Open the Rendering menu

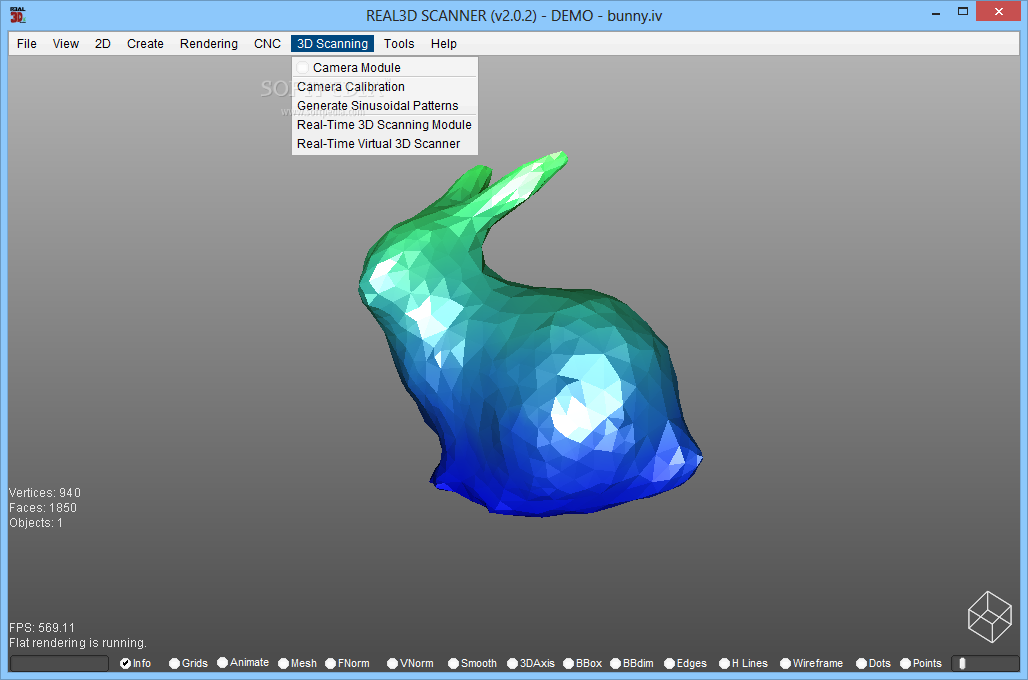tap(208, 44)
